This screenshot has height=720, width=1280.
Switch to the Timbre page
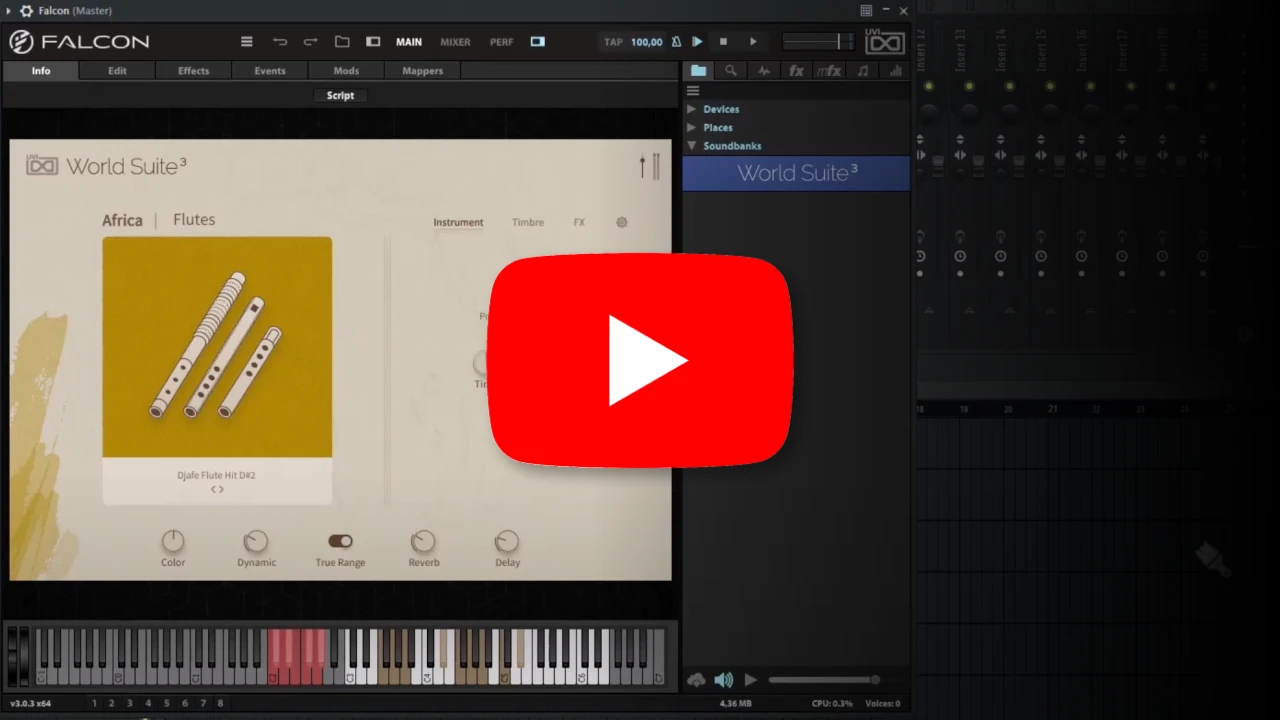tap(528, 222)
